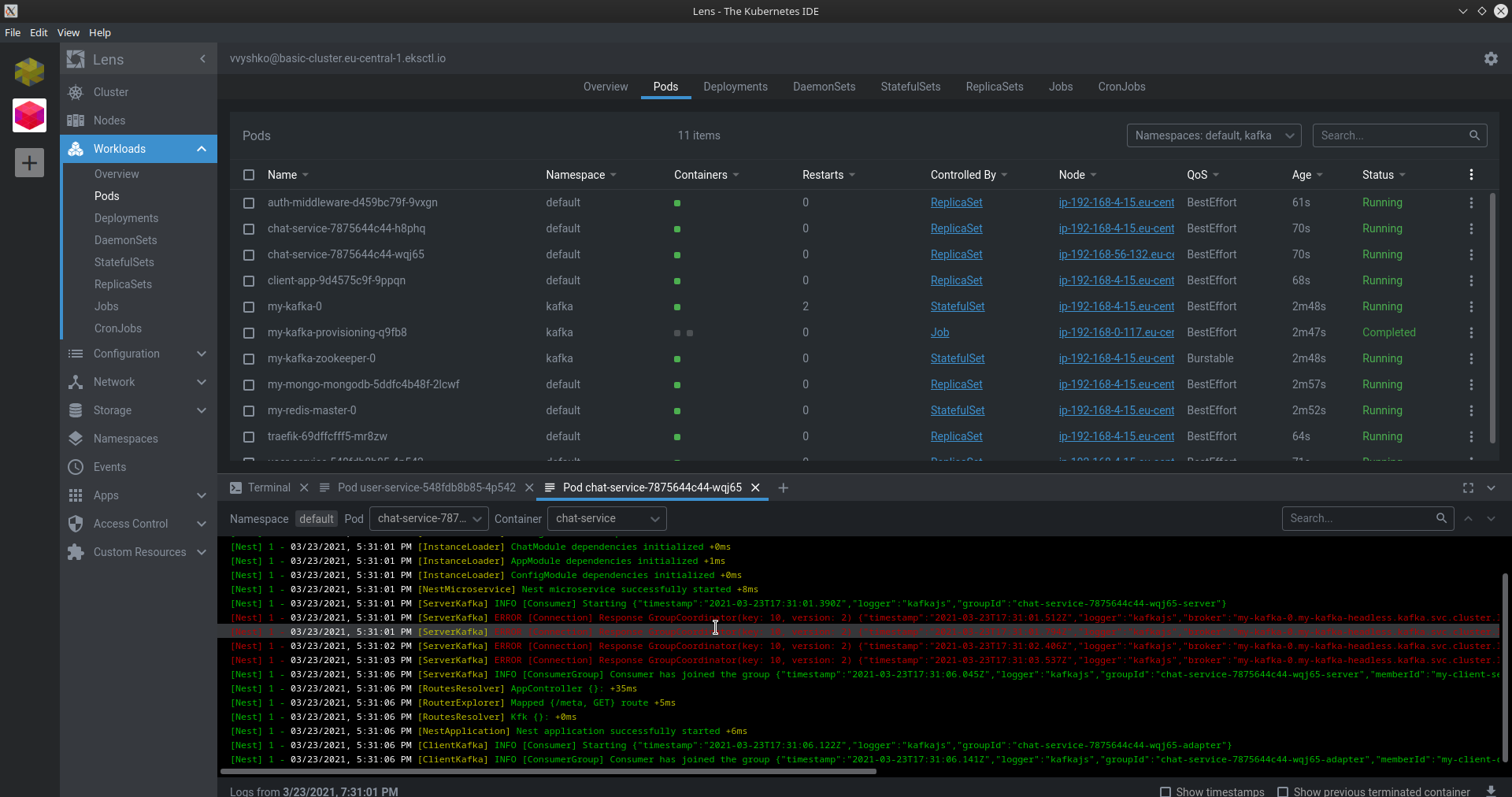Image resolution: width=1512 pixels, height=797 pixels.
Task: Open the Help menu
Action: tap(100, 32)
